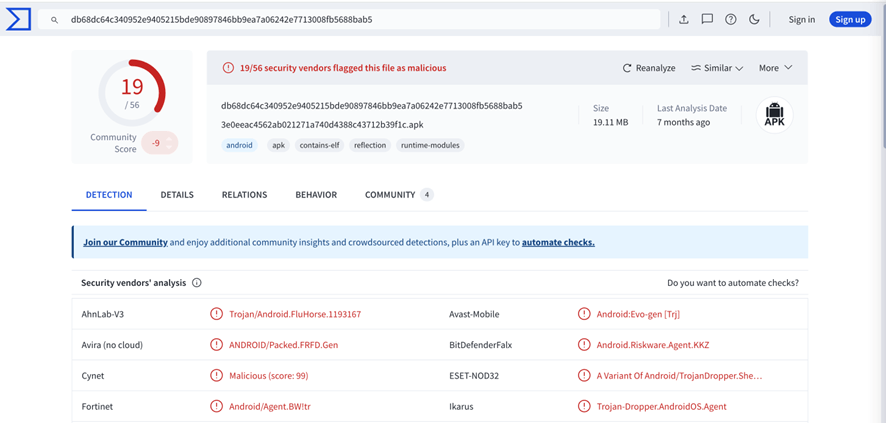This screenshot has height=423, width=886.
Task: Click the Ikarus detection alert icon
Action: coord(584,406)
